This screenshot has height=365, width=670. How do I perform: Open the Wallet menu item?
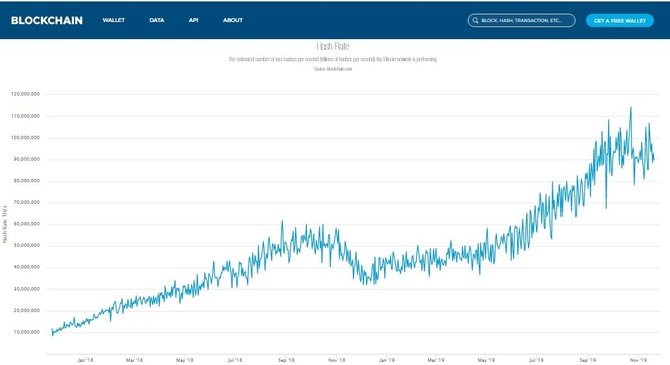(x=114, y=20)
